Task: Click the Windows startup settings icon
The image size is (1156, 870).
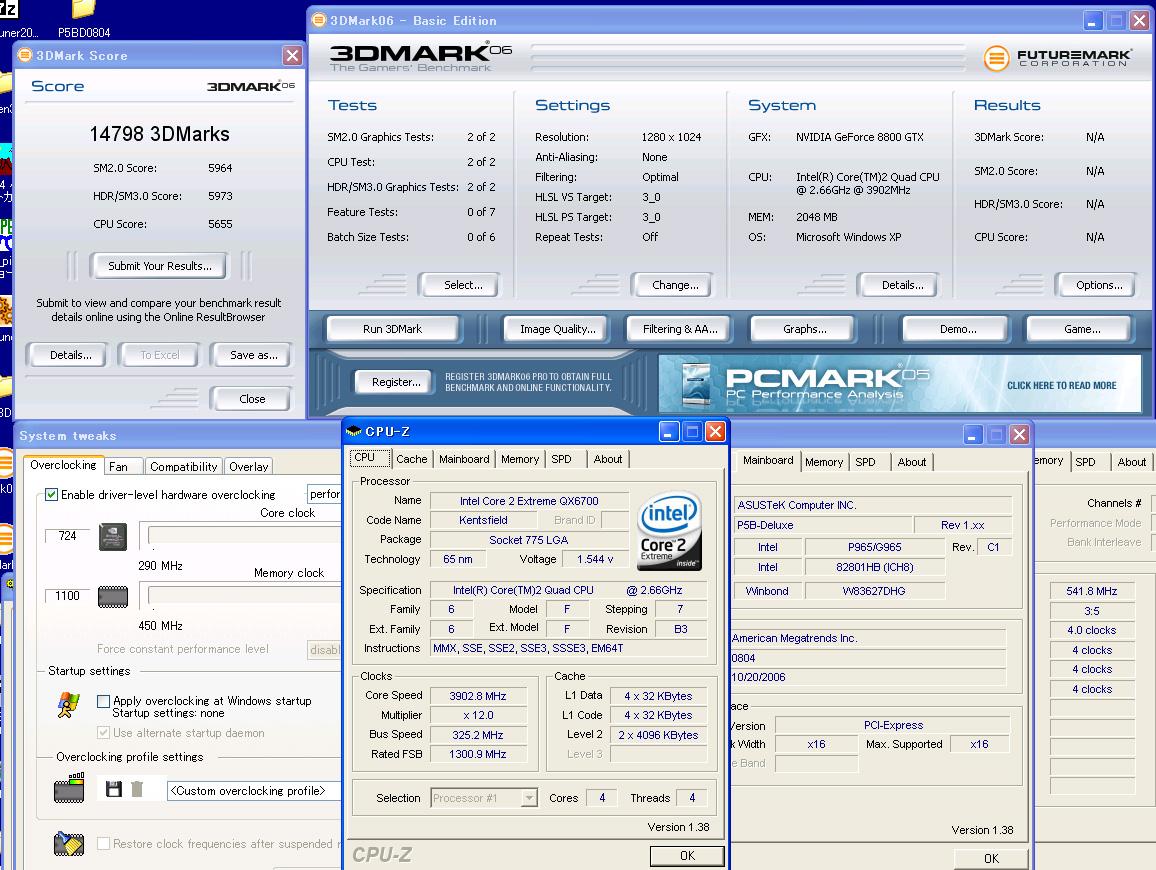Action: click(69, 705)
